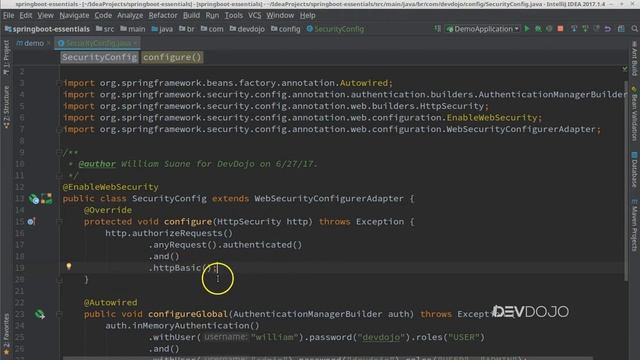Click config package breadcrumb in navigation bar

pyautogui.click(x=286, y=29)
